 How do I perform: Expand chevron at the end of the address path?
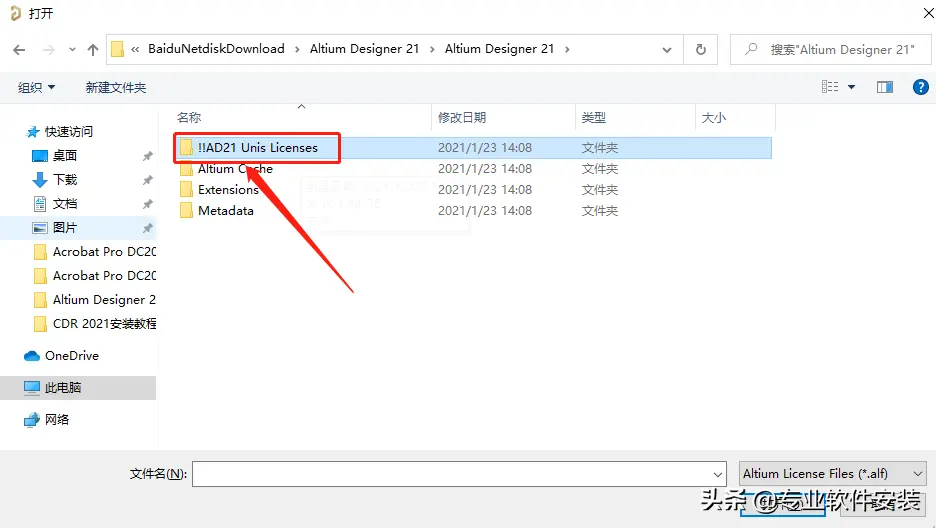567,50
